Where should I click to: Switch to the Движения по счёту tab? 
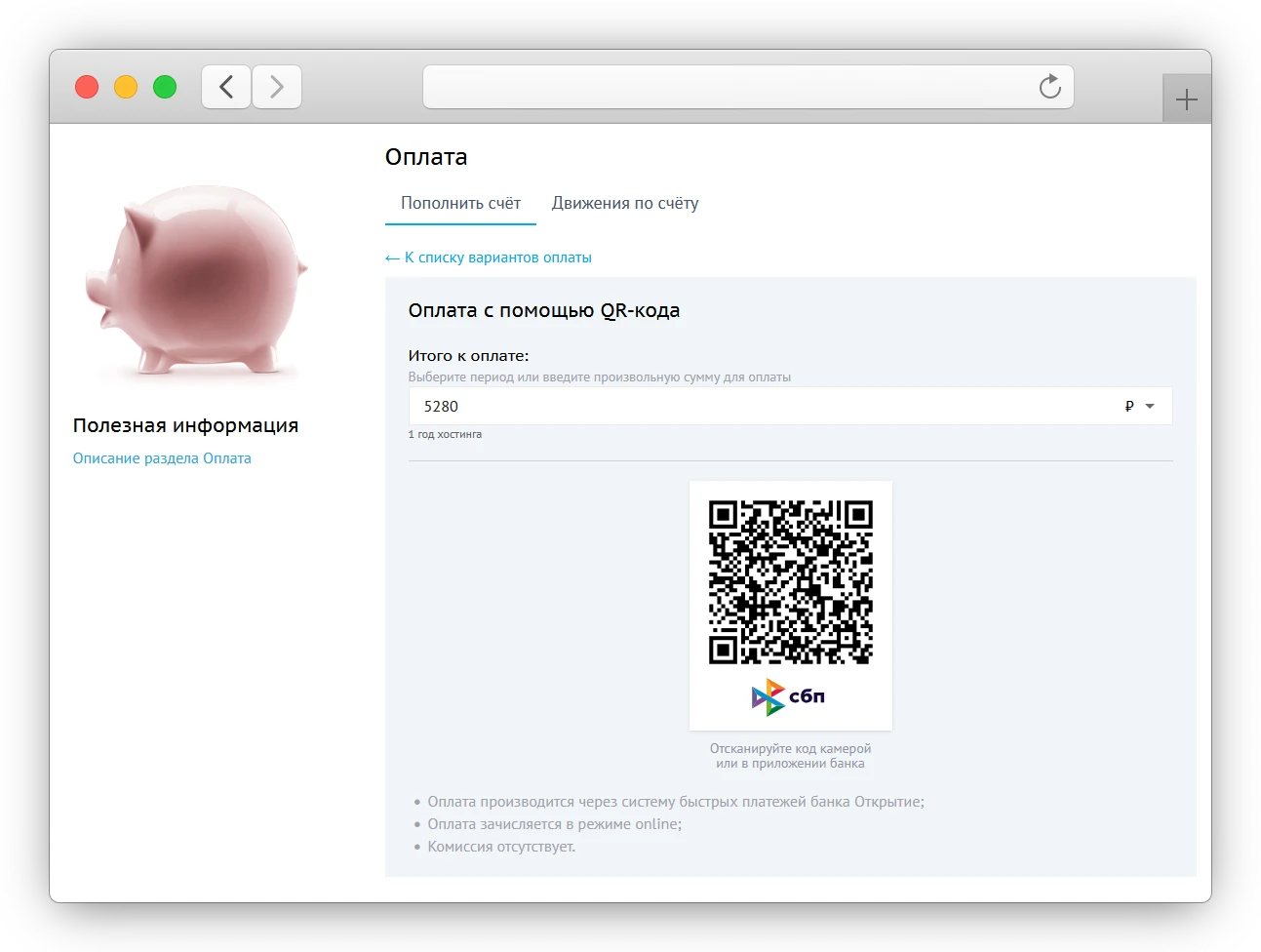click(x=625, y=203)
